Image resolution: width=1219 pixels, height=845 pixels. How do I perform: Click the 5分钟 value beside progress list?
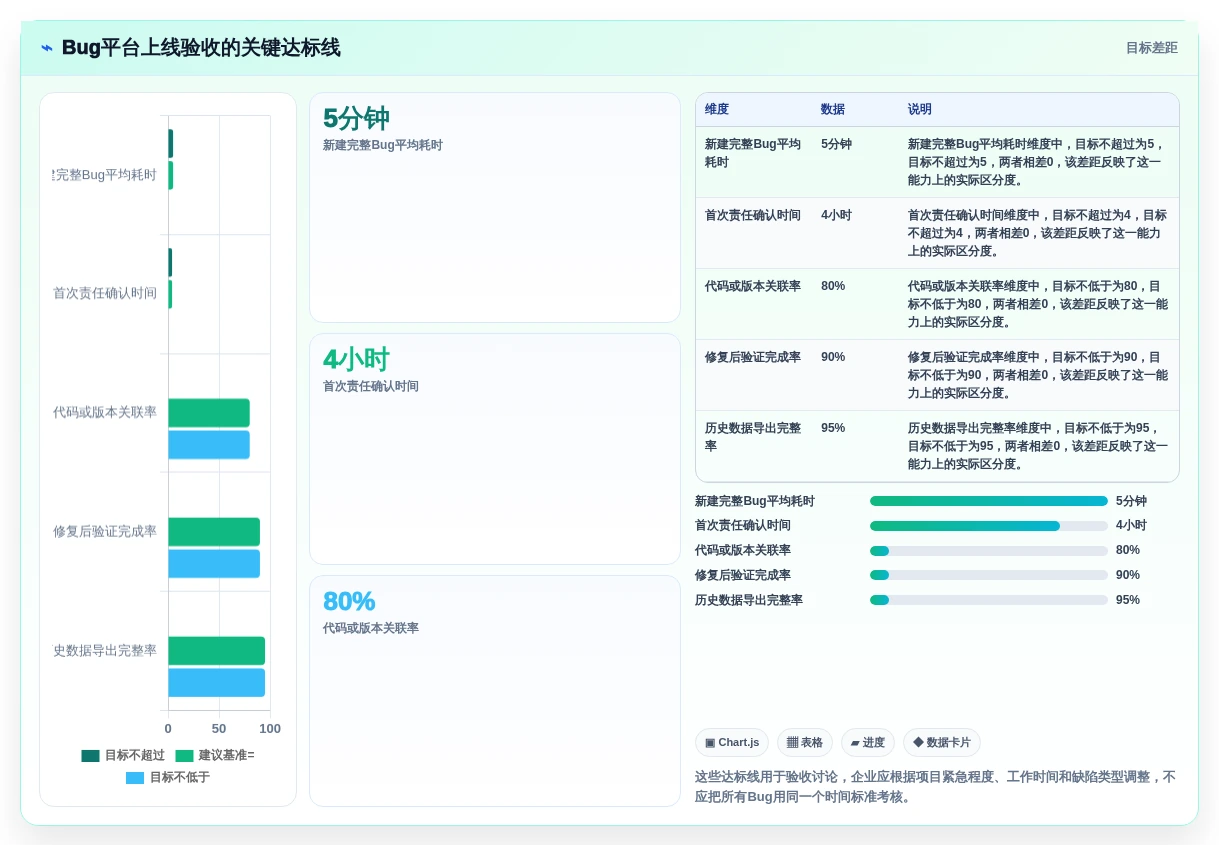1131,501
